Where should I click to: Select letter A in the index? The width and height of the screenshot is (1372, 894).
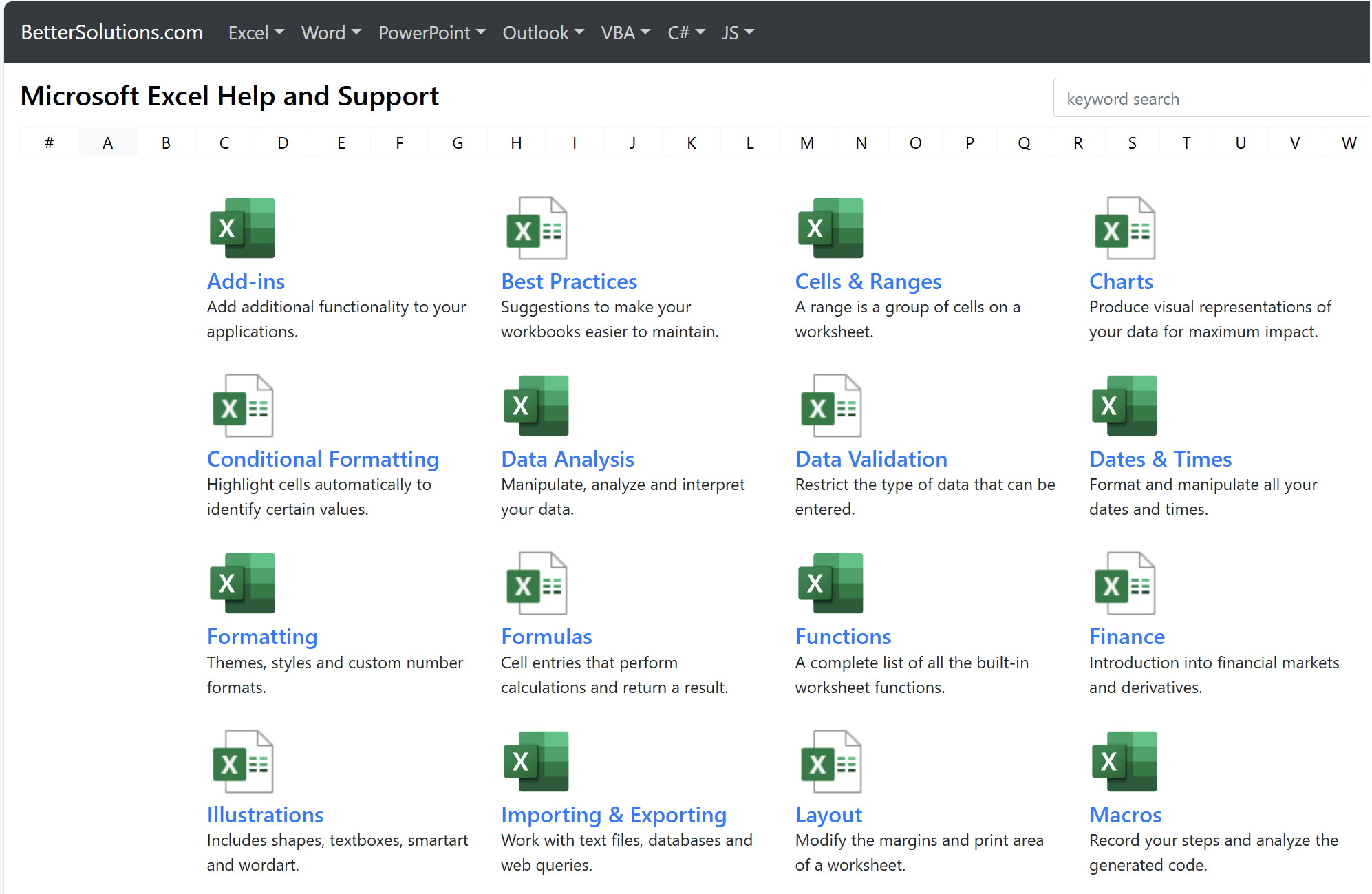pos(107,142)
